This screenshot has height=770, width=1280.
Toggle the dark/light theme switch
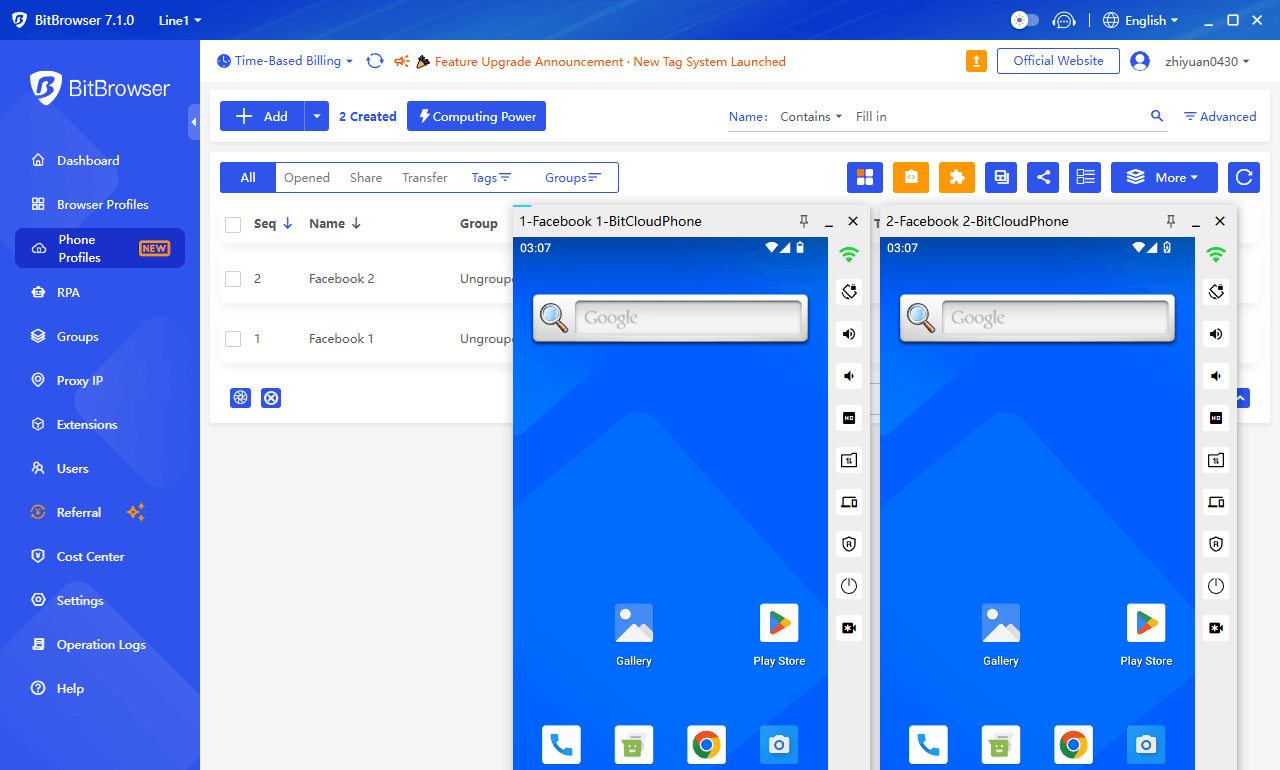pyautogui.click(x=1025, y=20)
